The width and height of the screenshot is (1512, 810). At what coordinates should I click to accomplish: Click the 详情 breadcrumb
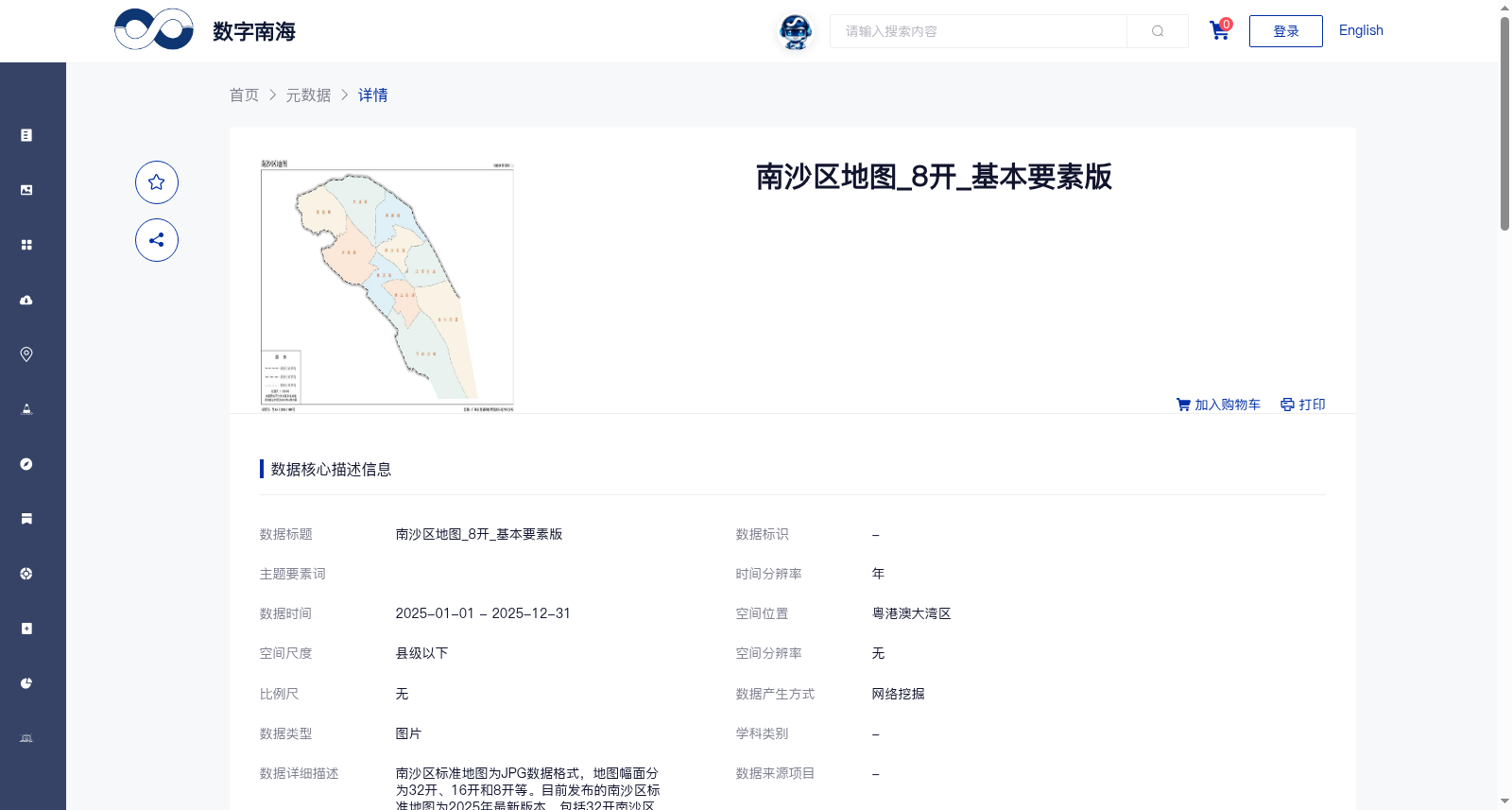[372, 95]
